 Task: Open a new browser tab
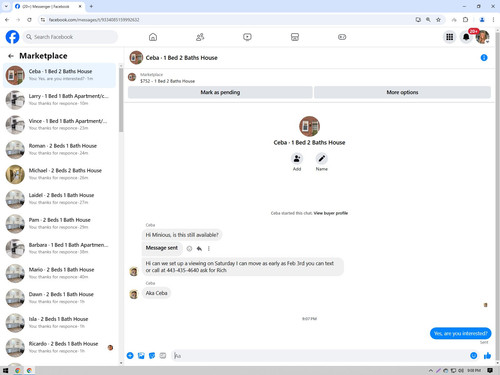(x=91, y=6)
